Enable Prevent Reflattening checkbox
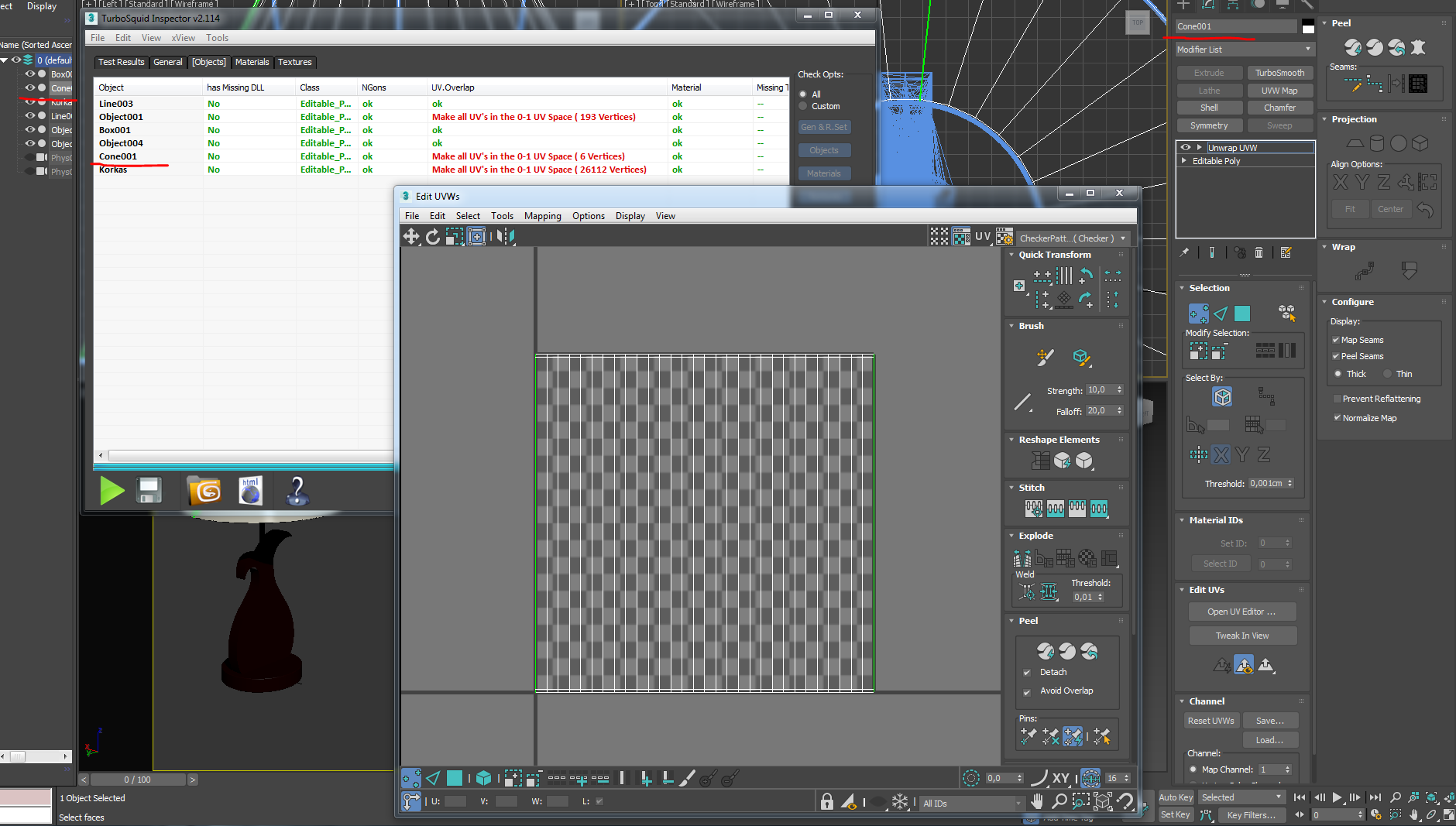Image resolution: width=1456 pixels, height=826 pixels. (1338, 399)
